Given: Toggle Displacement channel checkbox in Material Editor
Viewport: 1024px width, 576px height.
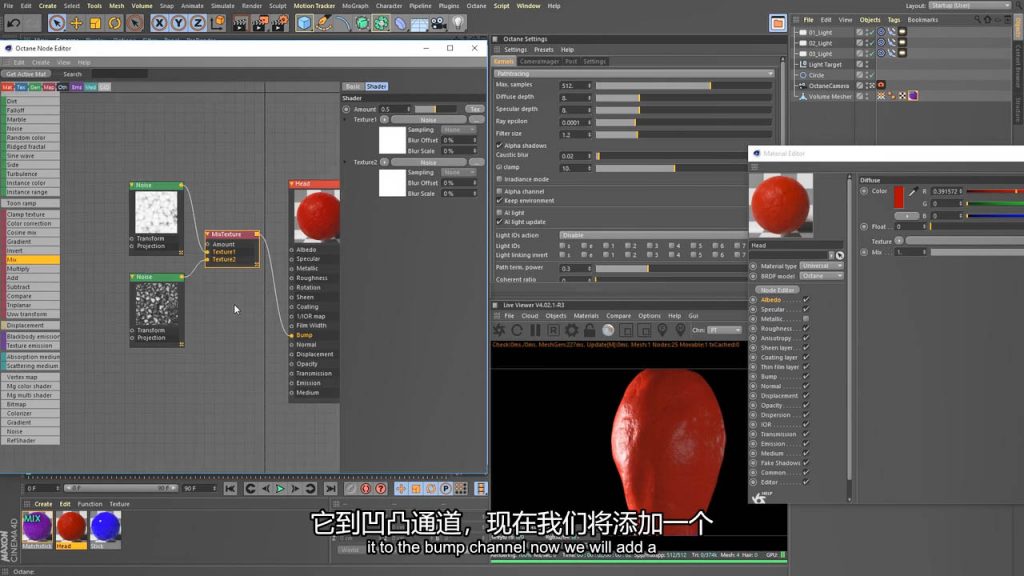Looking at the screenshot, I should pos(806,396).
